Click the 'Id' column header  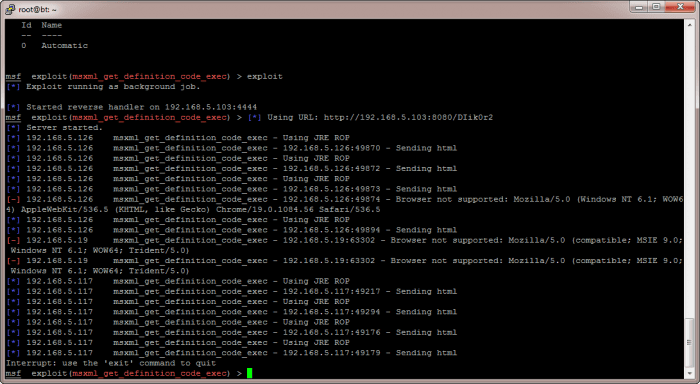tap(26, 25)
